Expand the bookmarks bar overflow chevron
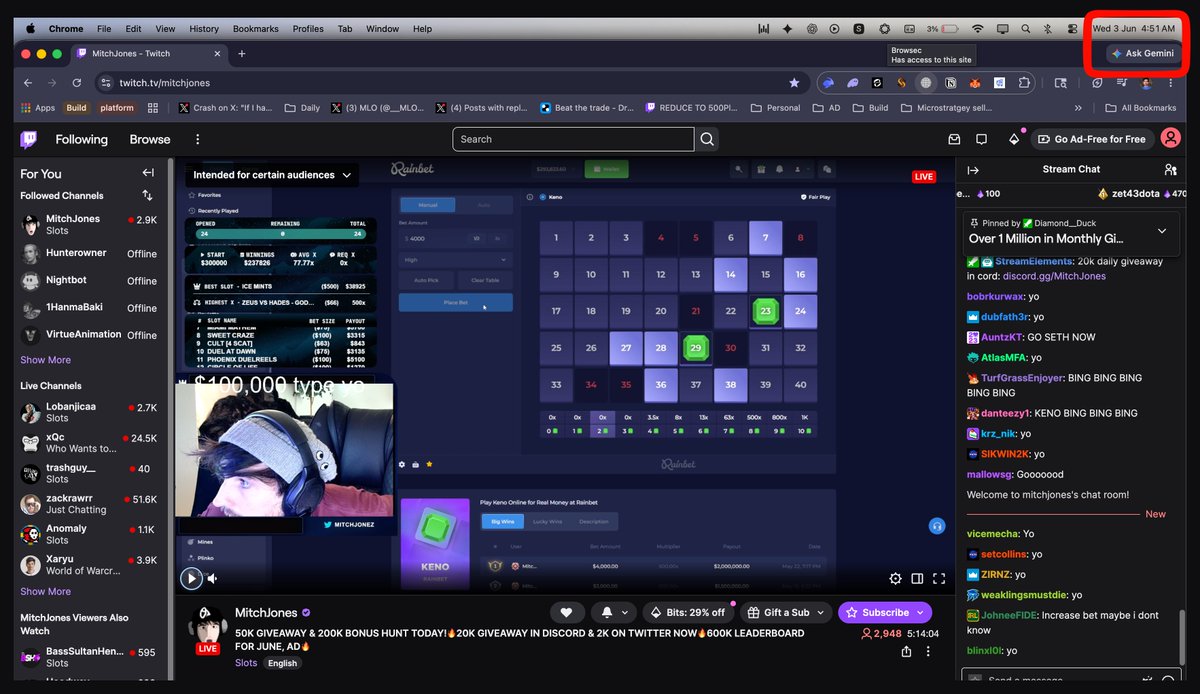The height and width of the screenshot is (694, 1200). tap(1078, 108)
